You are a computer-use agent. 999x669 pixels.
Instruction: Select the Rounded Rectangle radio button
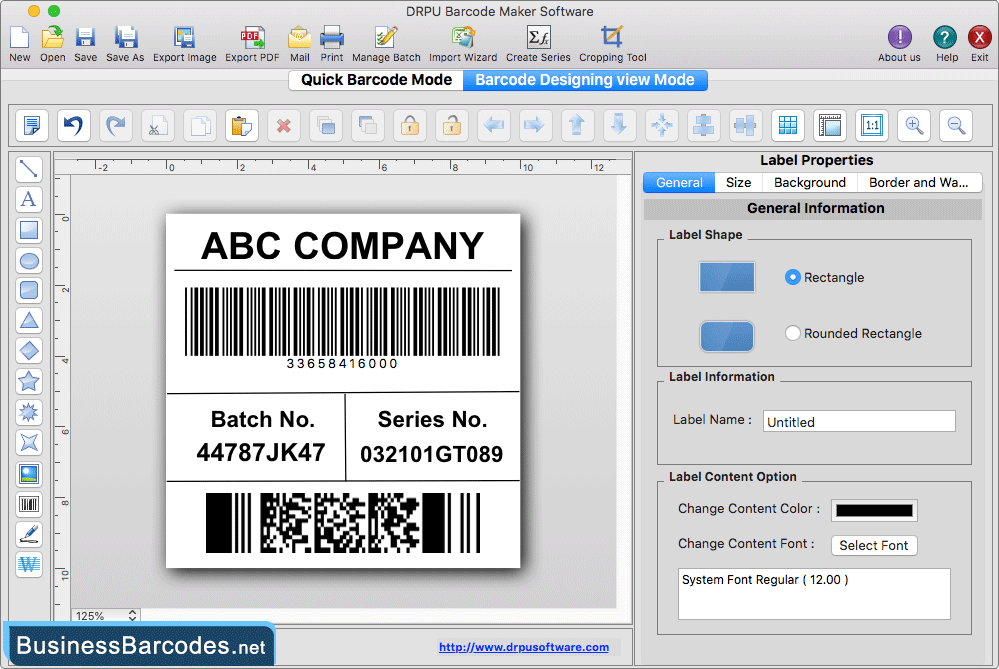(x=793, y=333)
